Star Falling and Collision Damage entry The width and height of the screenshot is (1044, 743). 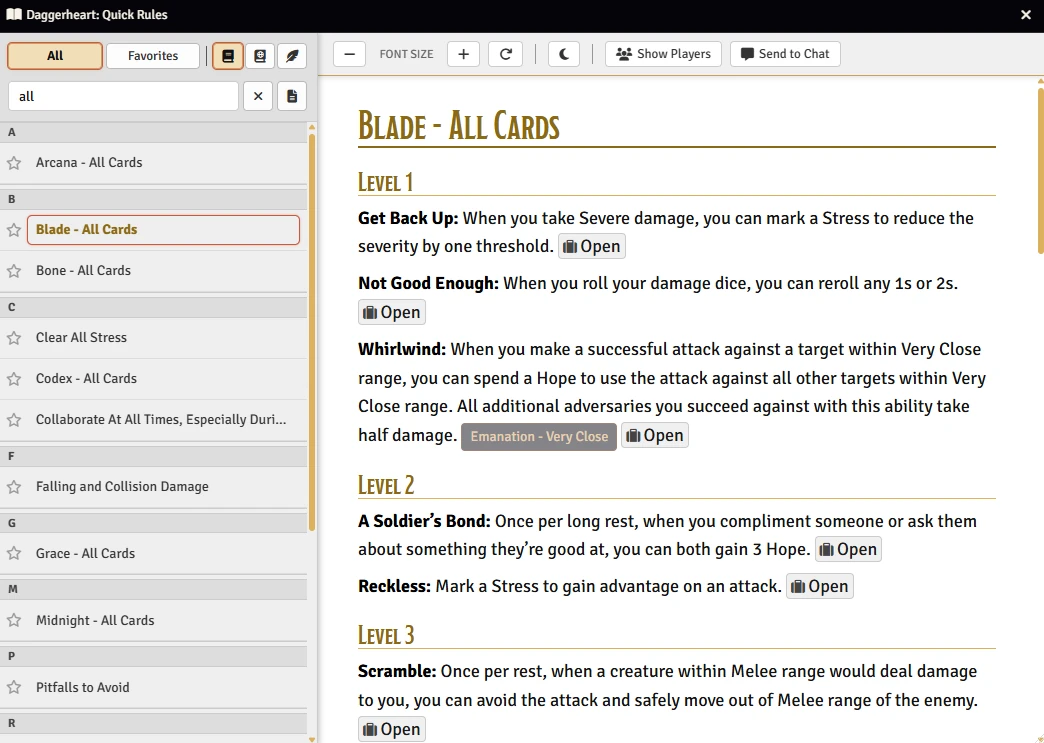(x=14, y=487)
